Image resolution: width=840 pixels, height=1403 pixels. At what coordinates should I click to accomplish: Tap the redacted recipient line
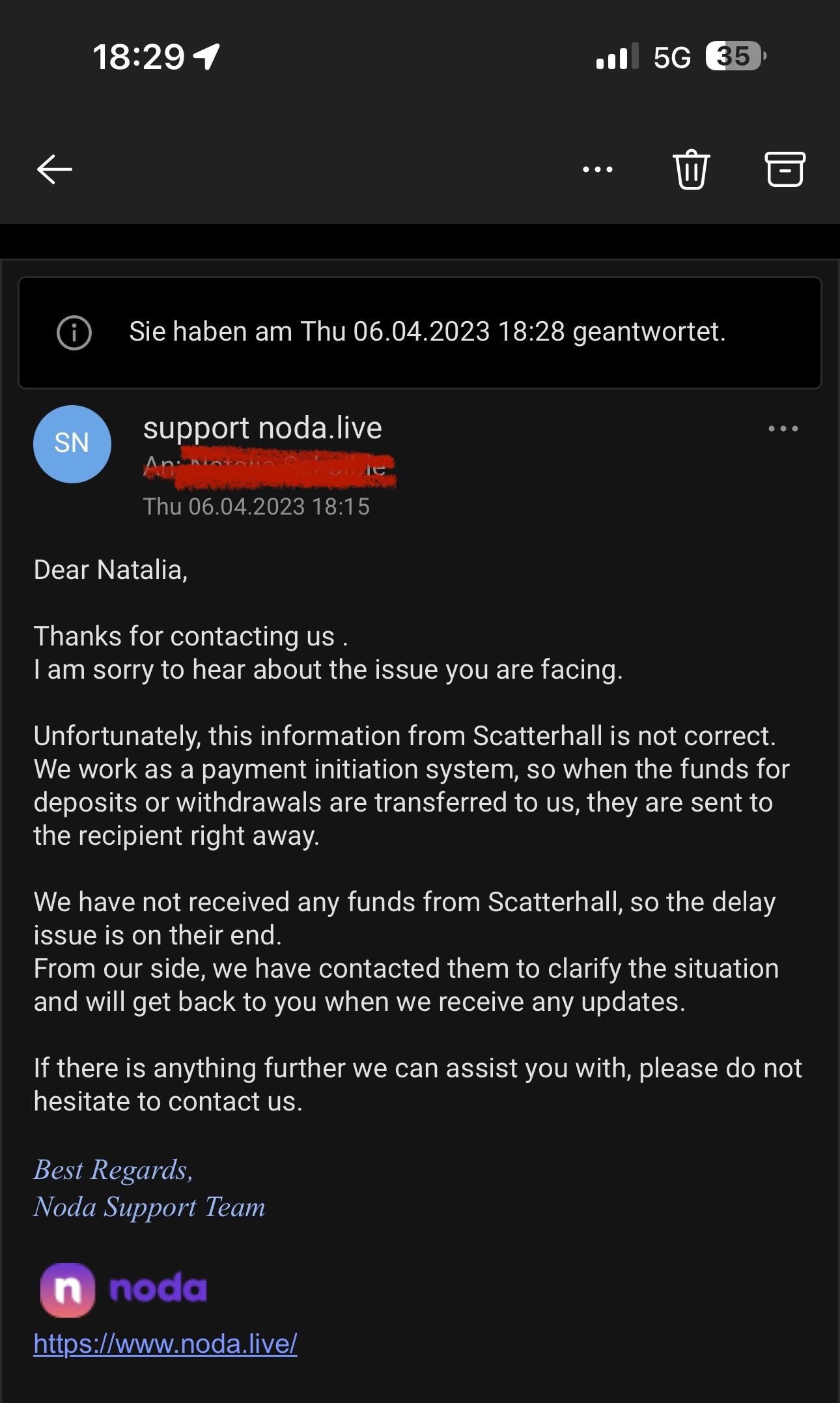(x=270, y=467)
